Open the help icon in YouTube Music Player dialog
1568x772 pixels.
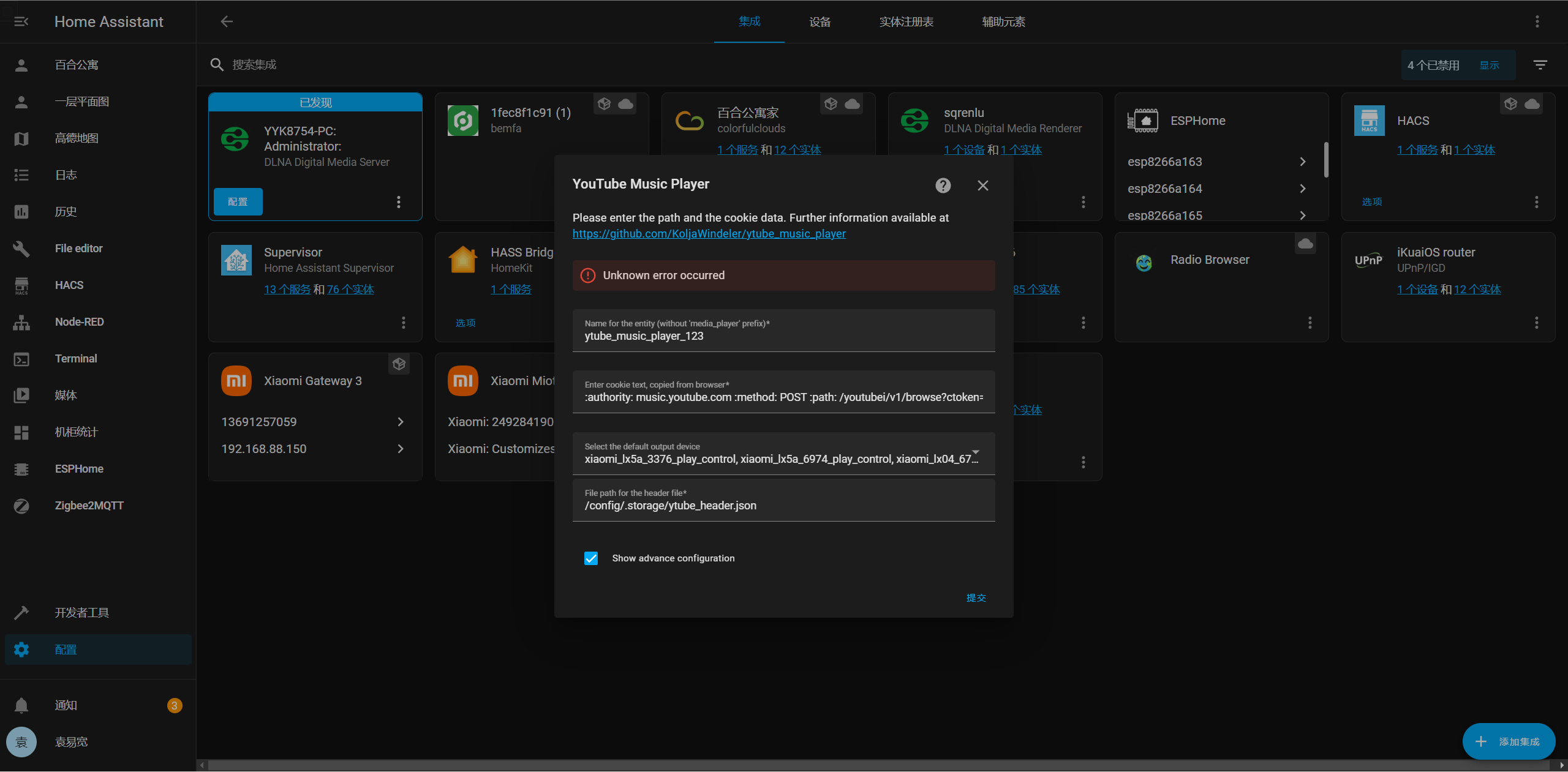tap(943, 185)
